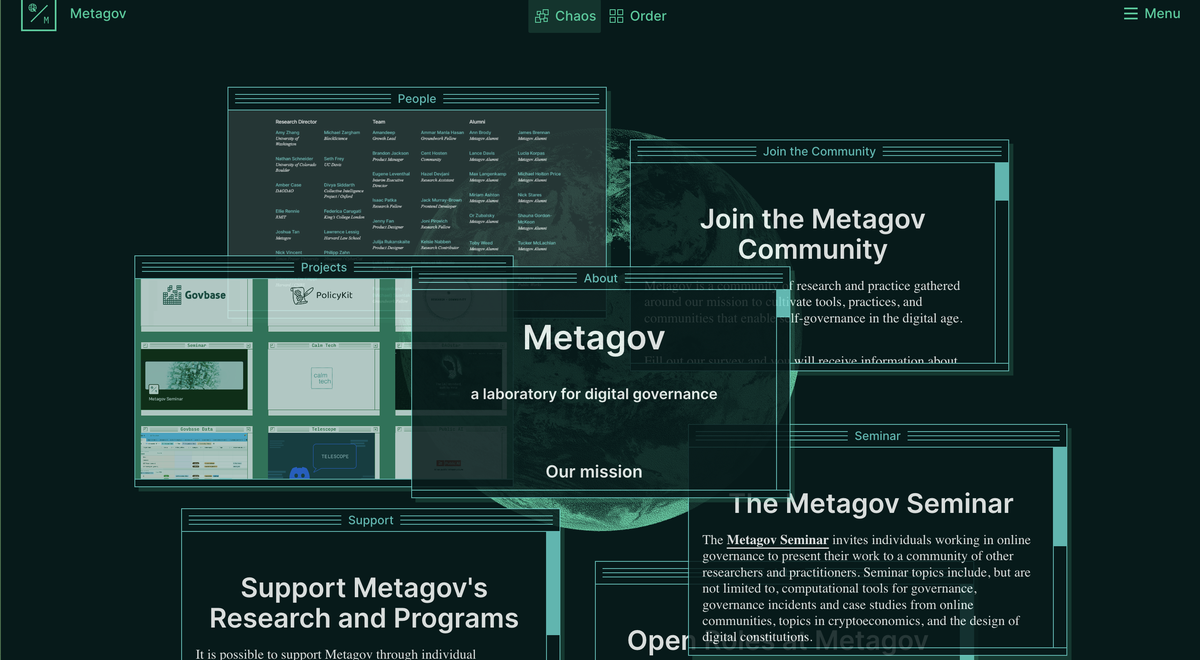Open Nathan Schneider's profile in People
This screenshot has width=1200, height=660.
(294, 159)
